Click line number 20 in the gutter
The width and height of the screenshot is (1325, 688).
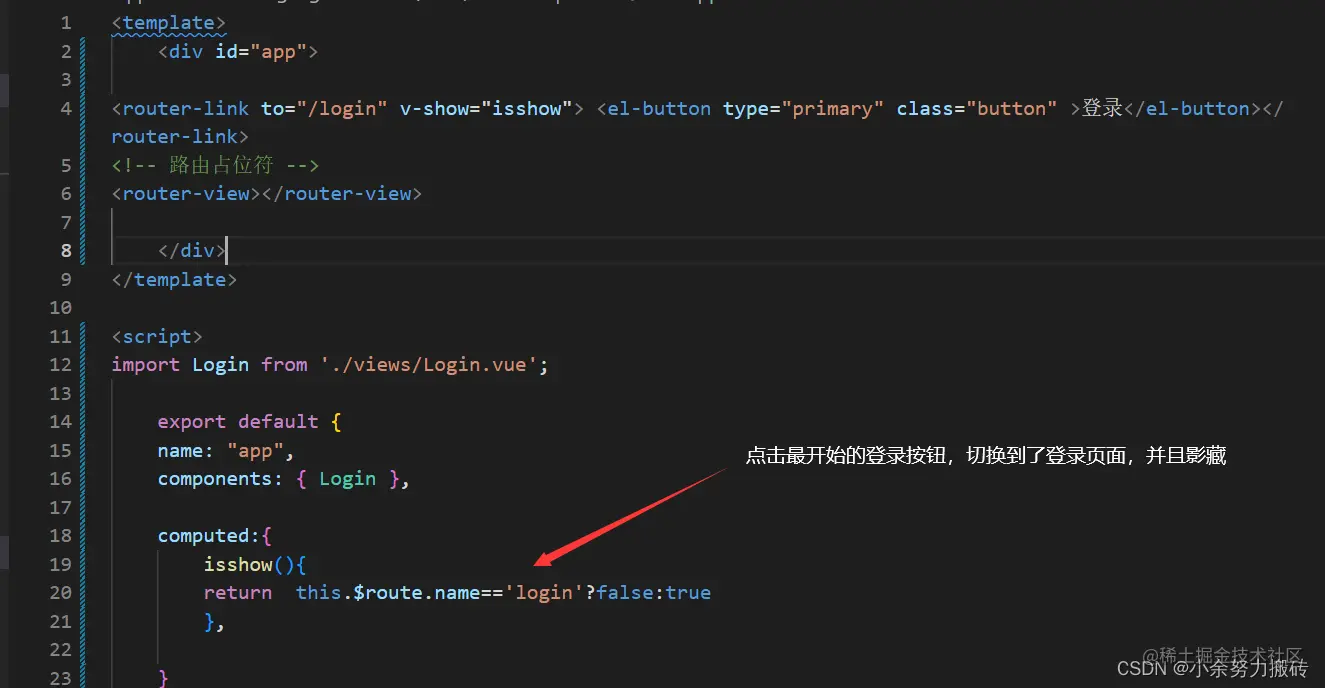click(x=61, y=592)
